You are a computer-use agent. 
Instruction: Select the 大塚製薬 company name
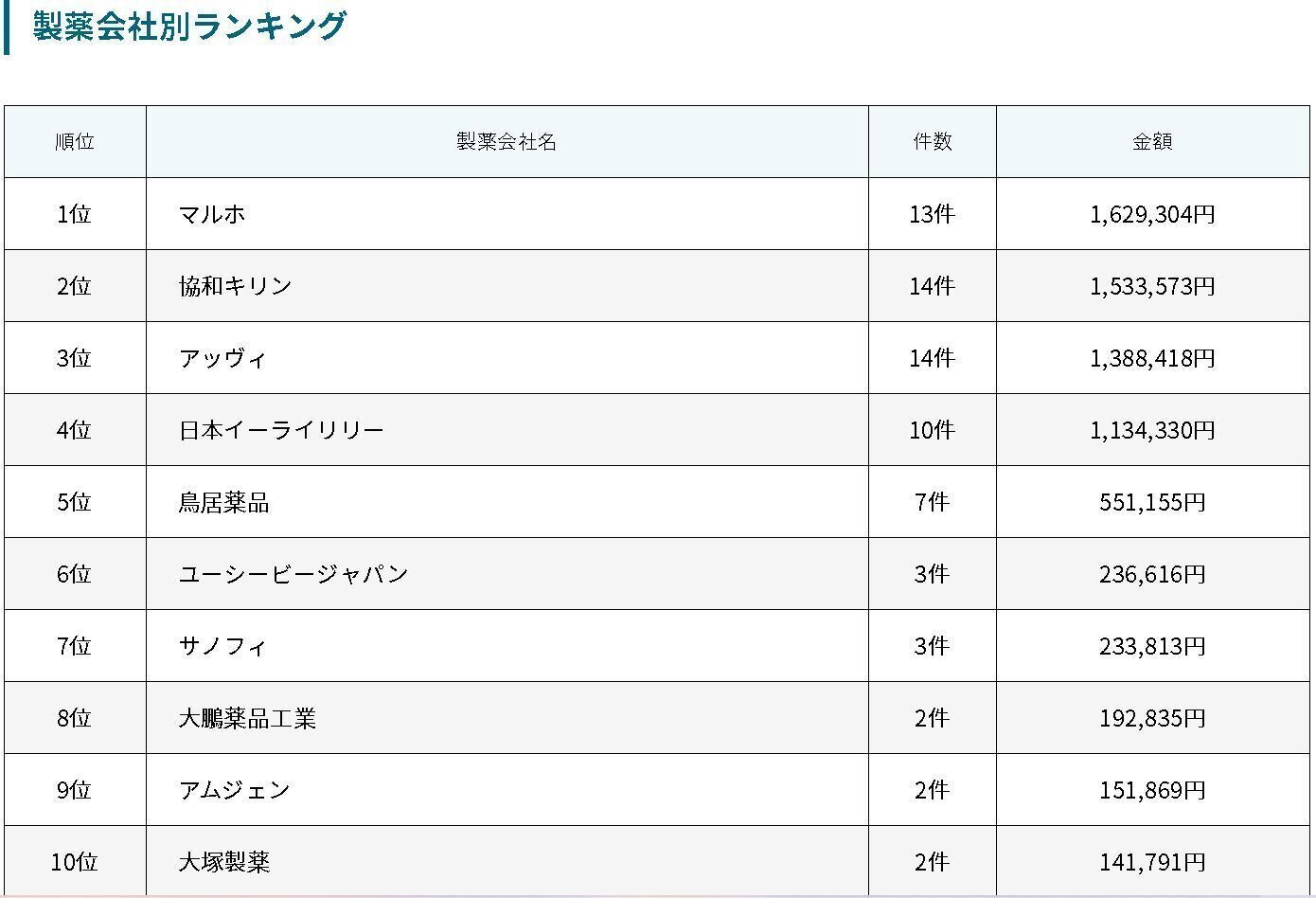pos(224,862)
